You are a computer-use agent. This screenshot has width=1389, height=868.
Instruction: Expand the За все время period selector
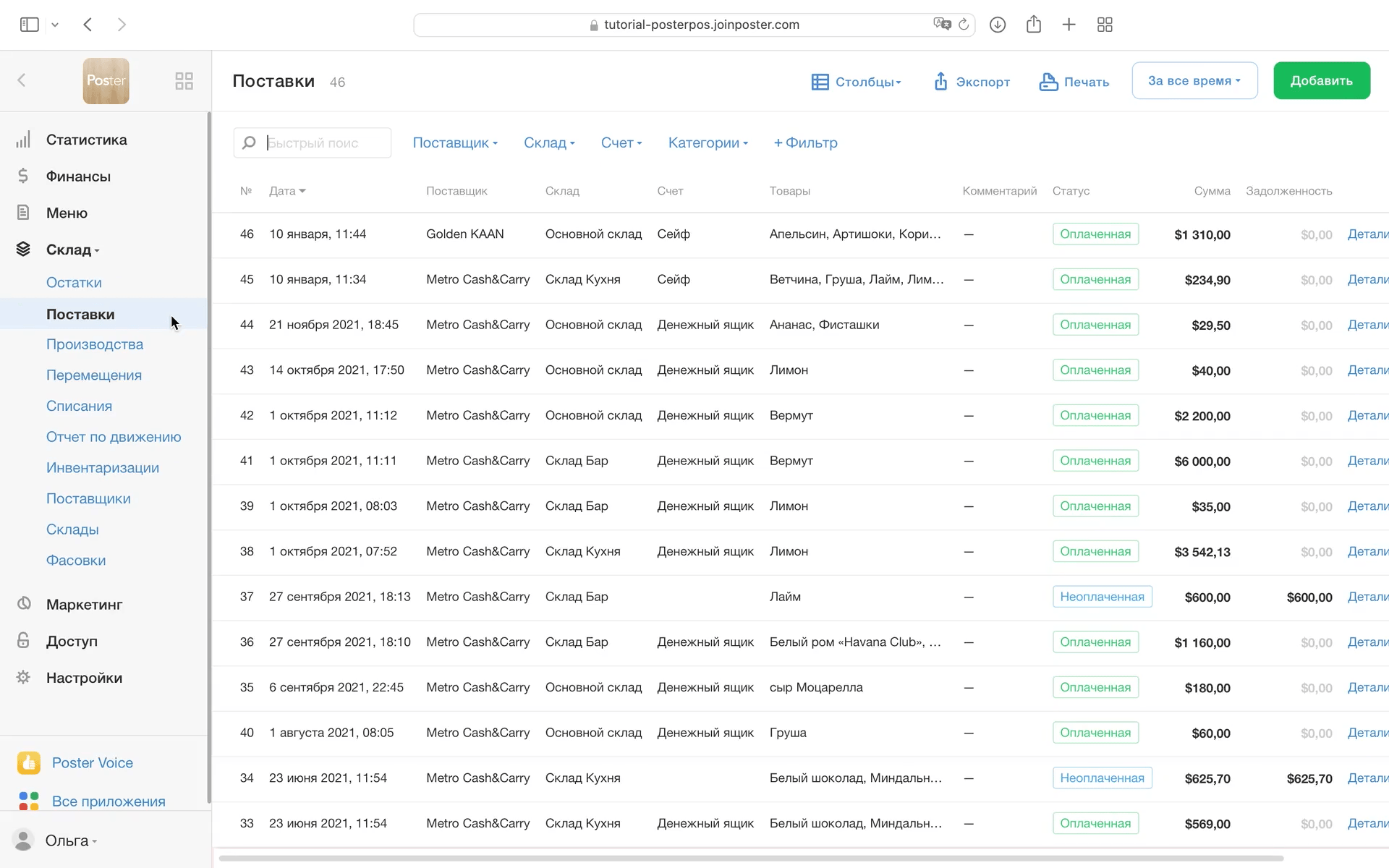pyautogui.click(x=1194, y=80)
